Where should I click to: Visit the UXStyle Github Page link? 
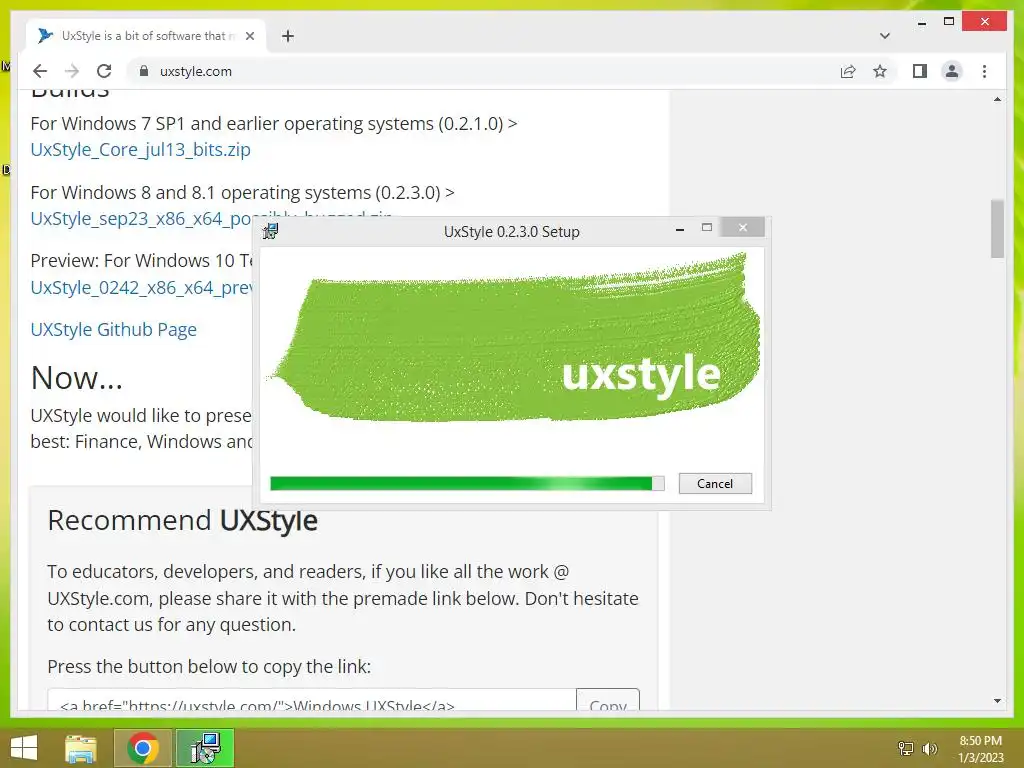point(114,329)
